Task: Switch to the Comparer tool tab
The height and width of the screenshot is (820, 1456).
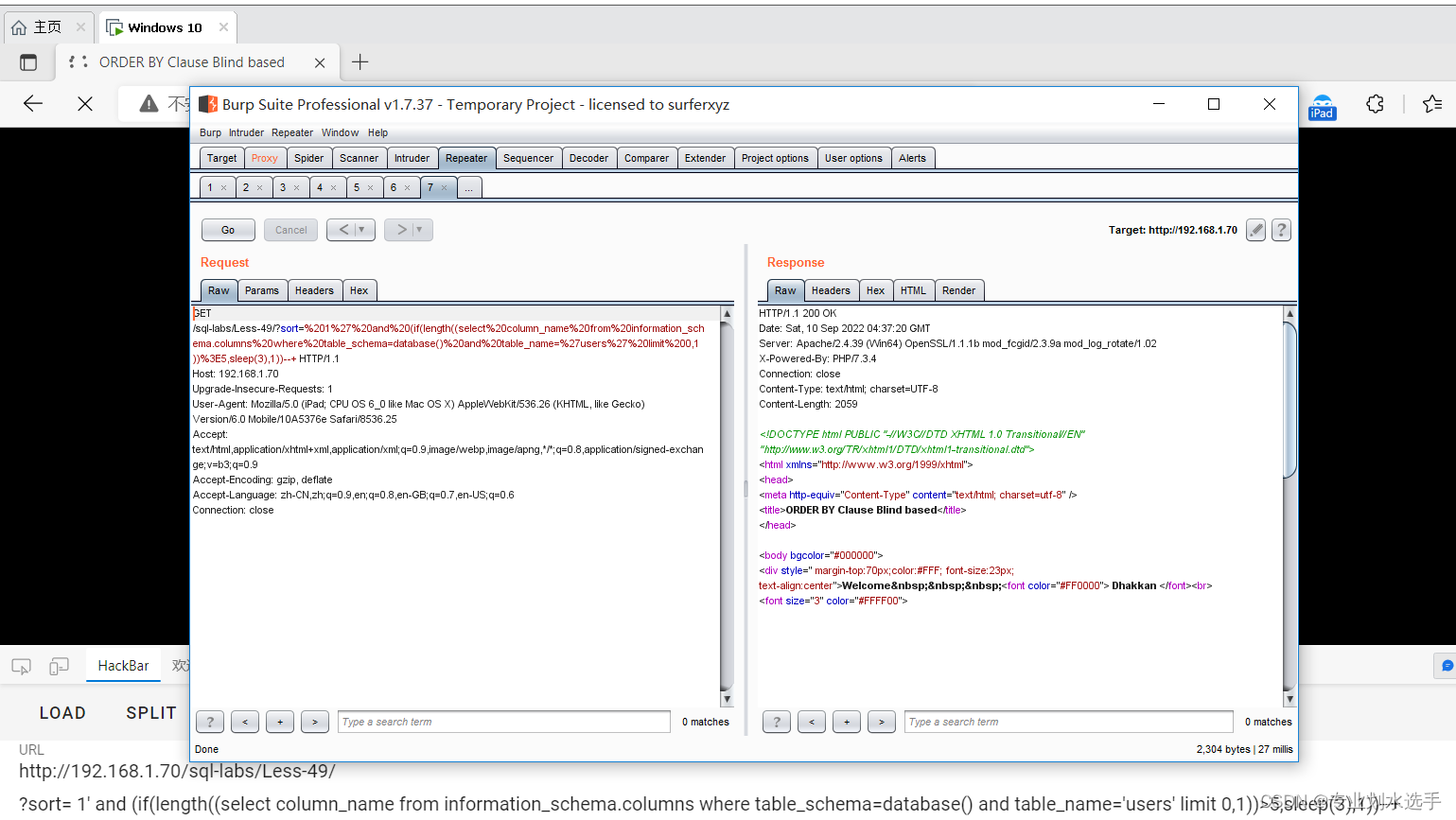Action: coord(646,158)
